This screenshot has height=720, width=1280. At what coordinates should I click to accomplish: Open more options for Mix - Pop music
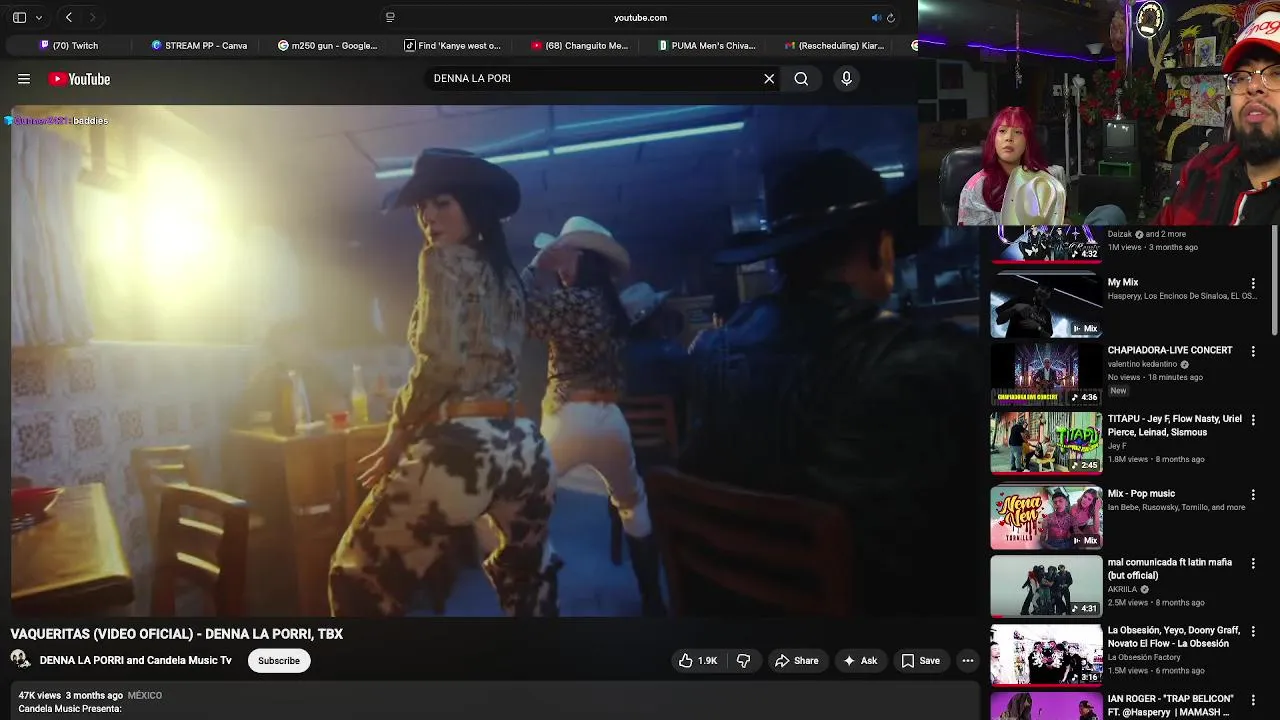click(x=1253, y=495)
